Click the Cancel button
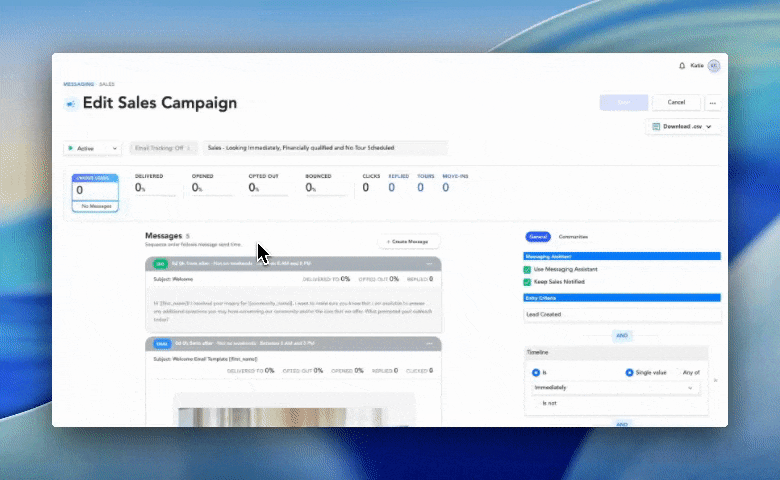The width and height of the screenshot is (780, 480). pos(676,102)
